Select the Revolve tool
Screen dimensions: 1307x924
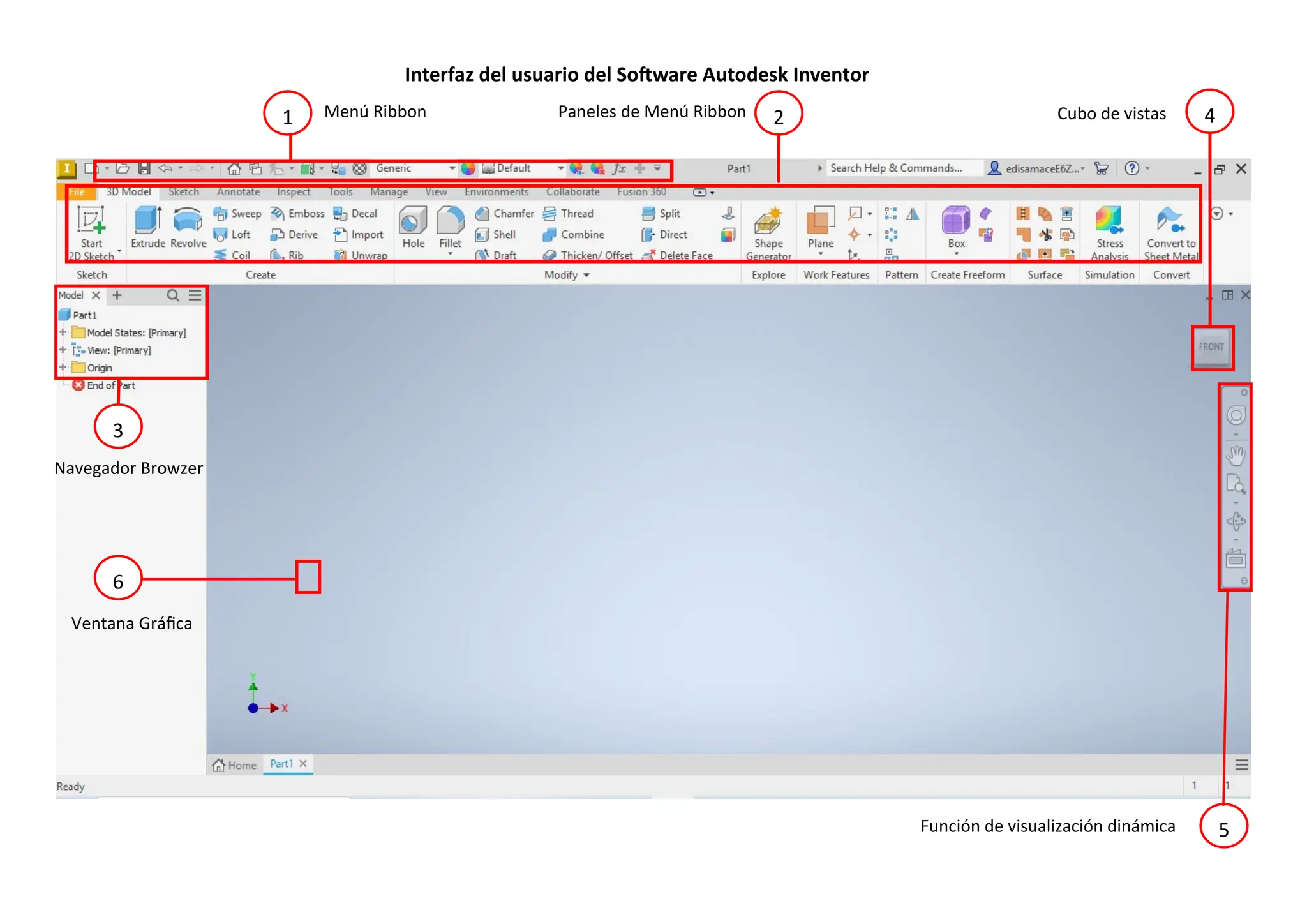click(x=188, y=227)
